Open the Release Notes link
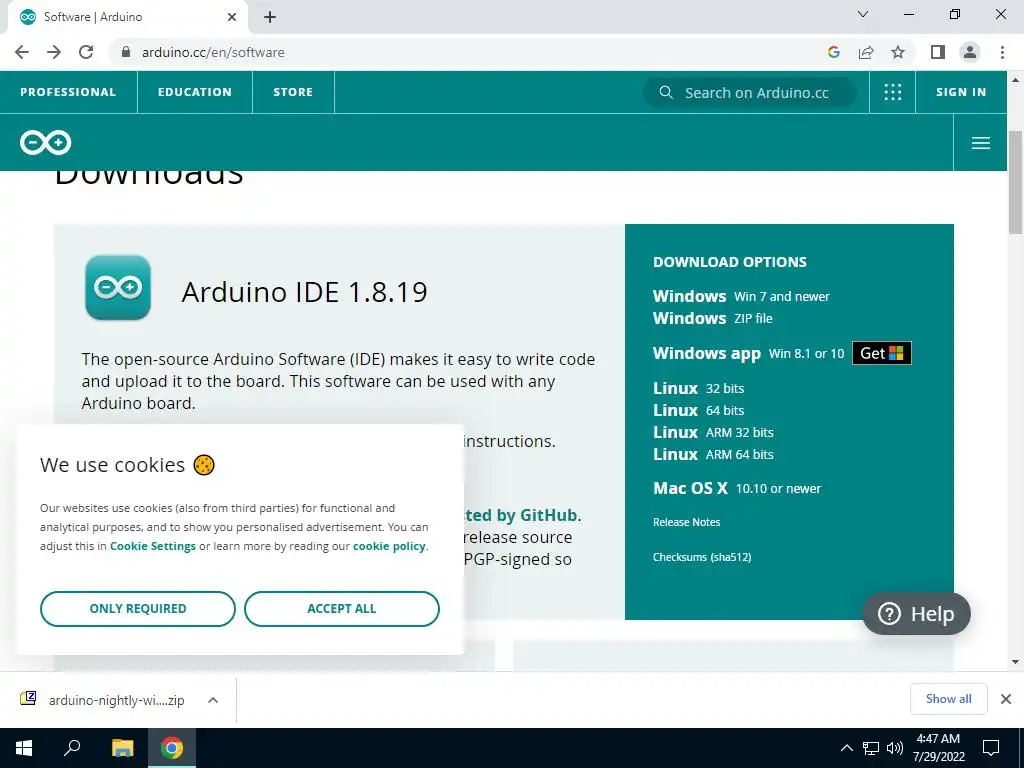Screen dimensions: 1024x768 point(686,522)
